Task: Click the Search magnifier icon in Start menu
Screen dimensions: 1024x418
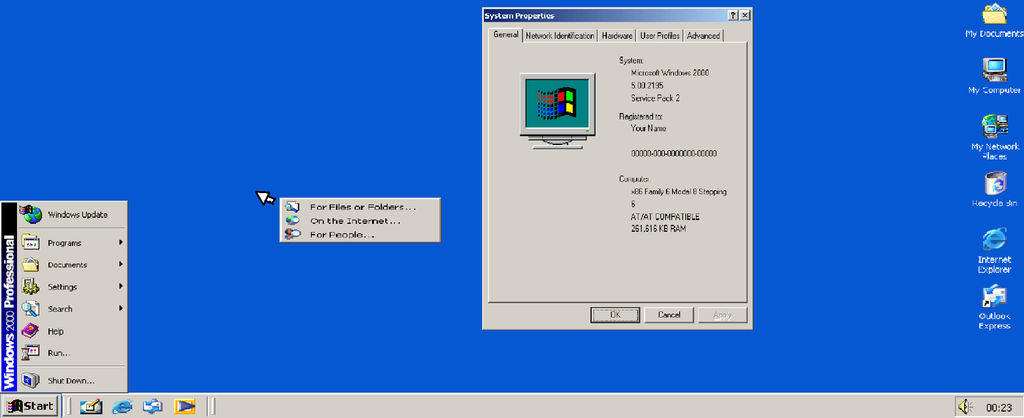Action: (31, 308)
